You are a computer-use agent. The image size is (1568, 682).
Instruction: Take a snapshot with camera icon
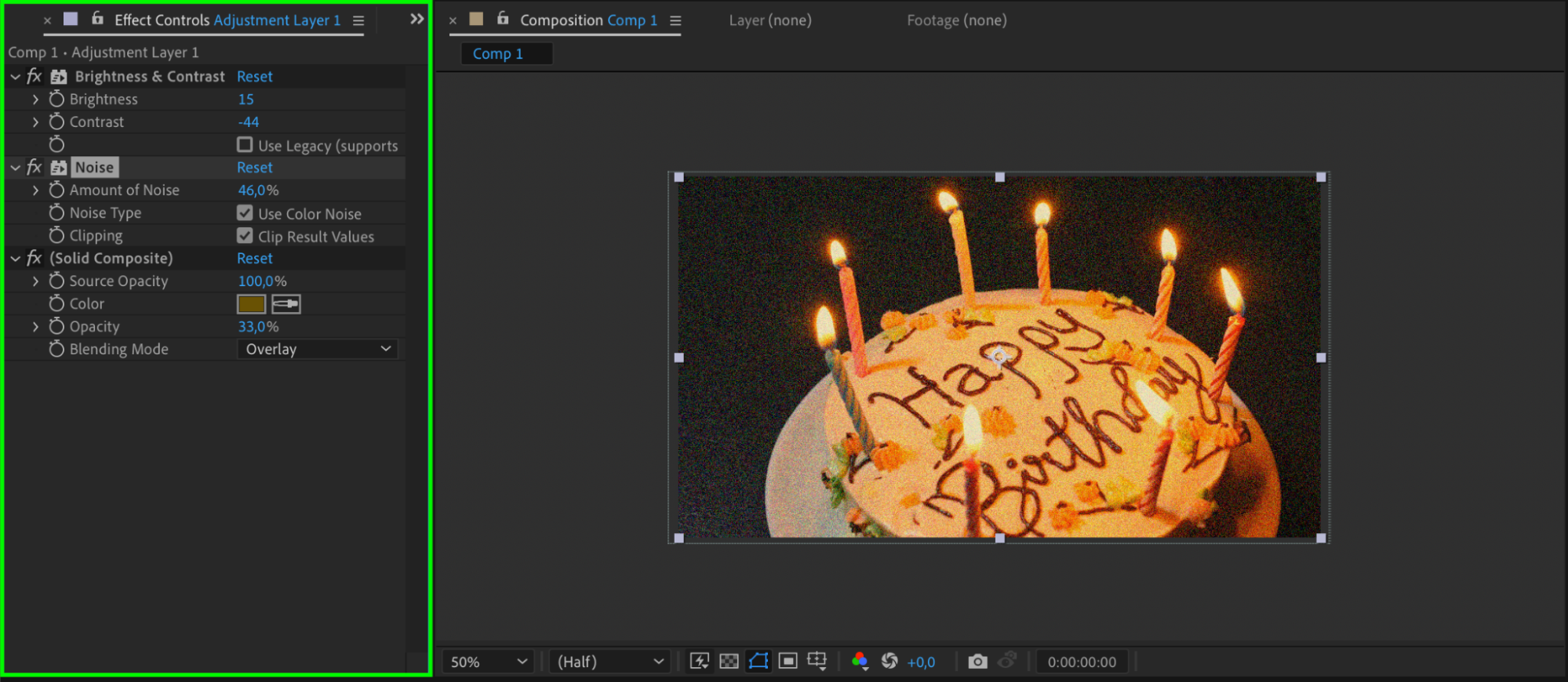977,661
